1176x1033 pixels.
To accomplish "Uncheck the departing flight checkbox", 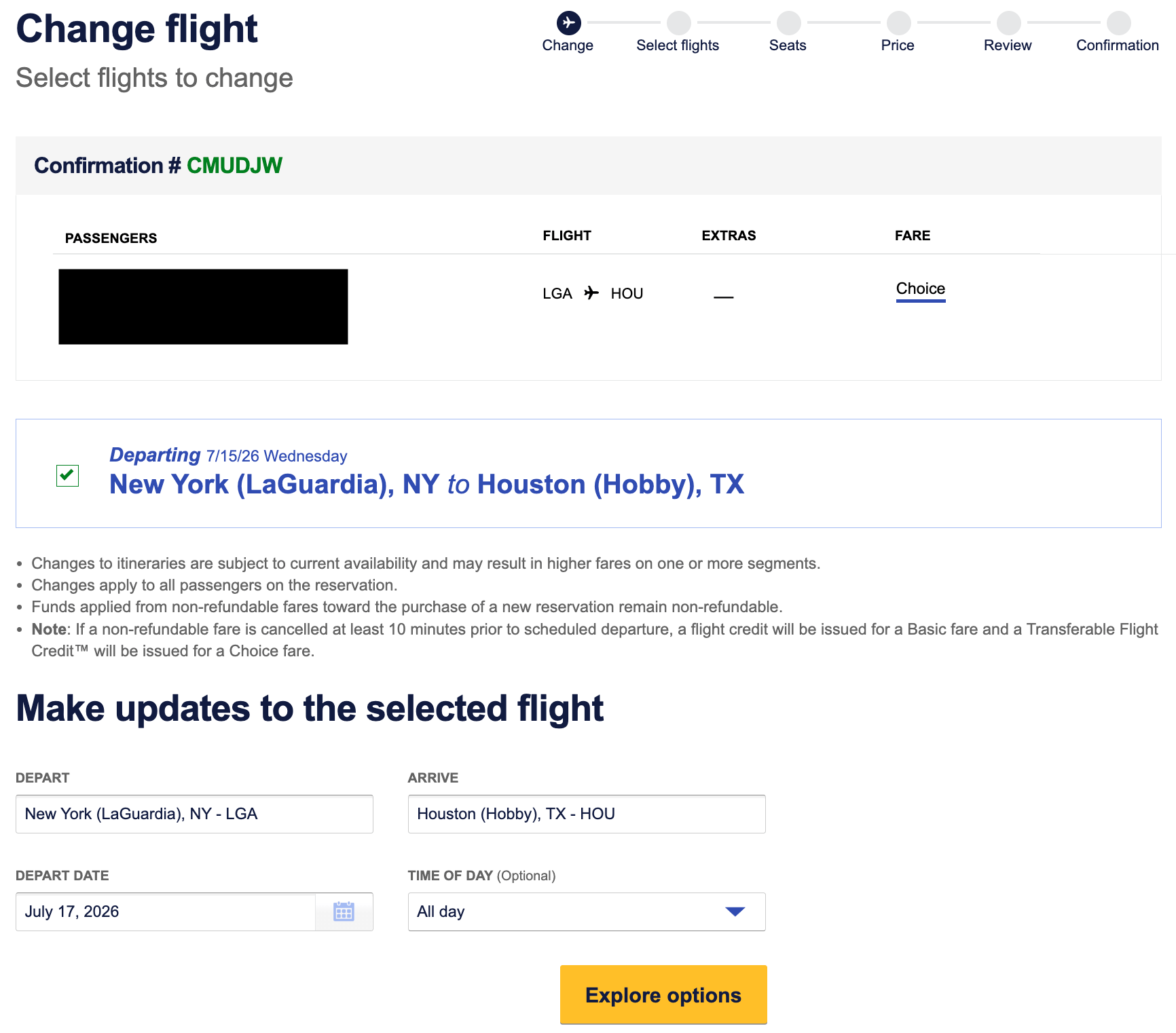I will 67,475.
